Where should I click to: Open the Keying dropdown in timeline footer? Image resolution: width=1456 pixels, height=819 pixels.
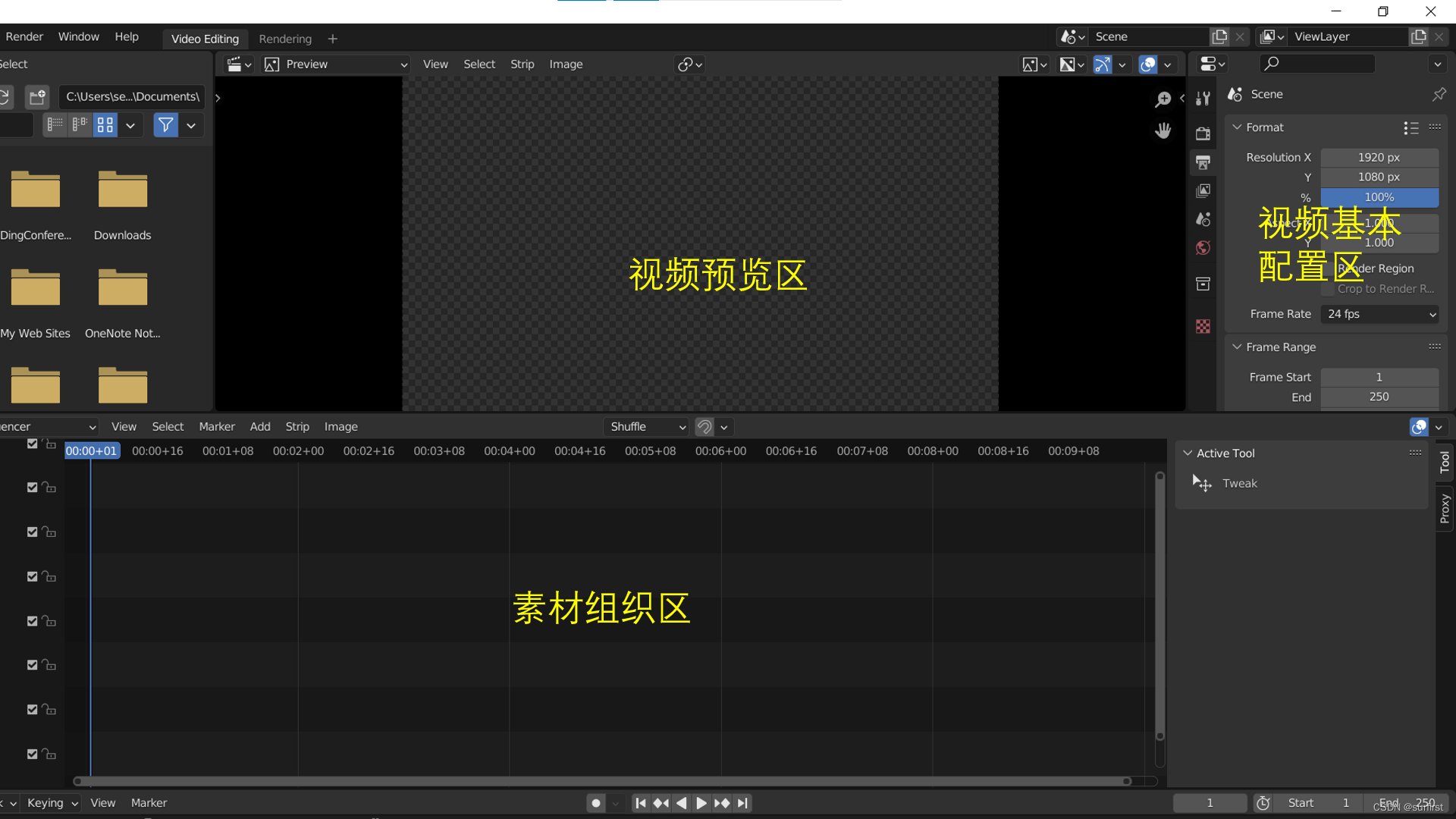52,803
